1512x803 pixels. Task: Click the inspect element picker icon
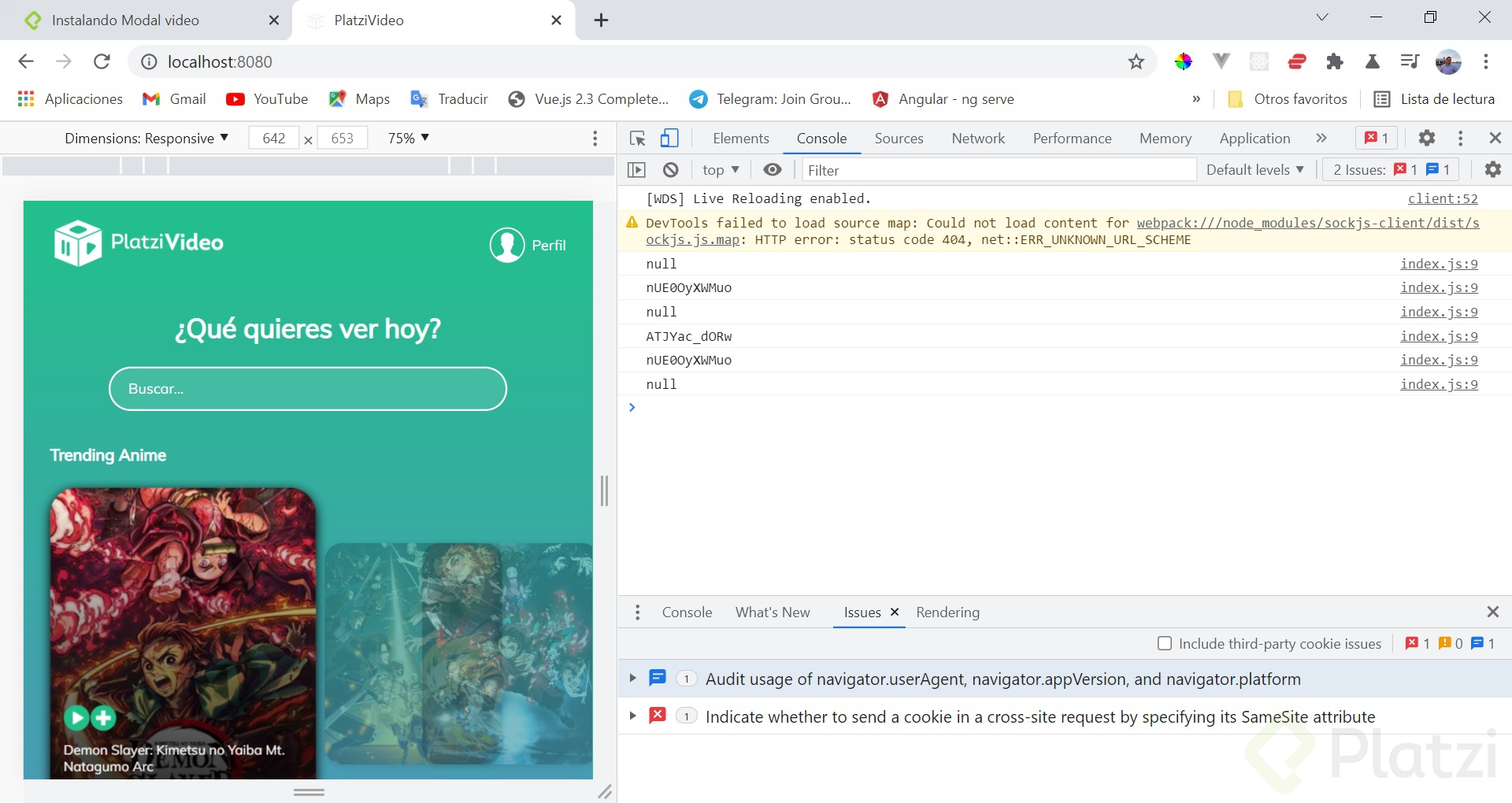tap(638, 139)
